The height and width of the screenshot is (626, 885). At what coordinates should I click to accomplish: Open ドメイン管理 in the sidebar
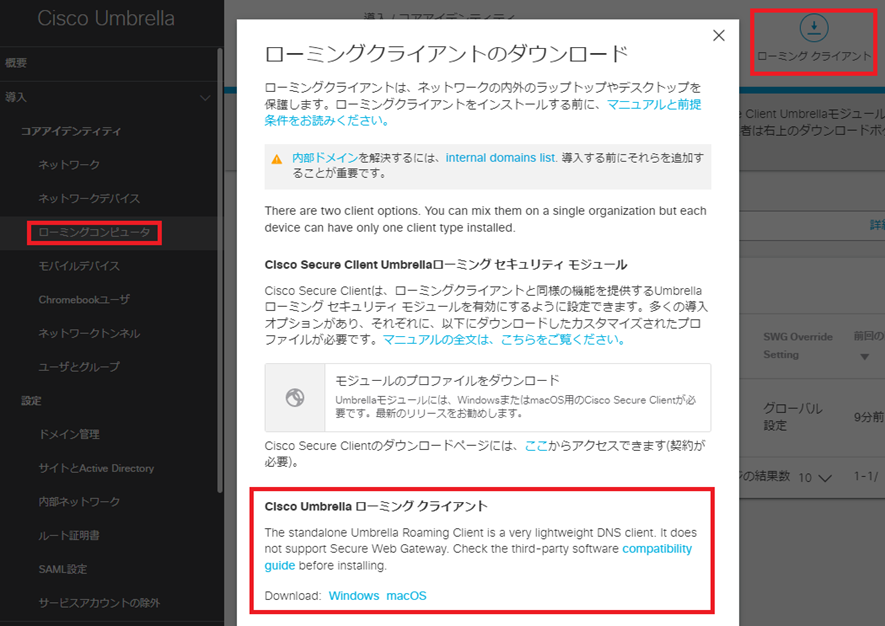69,434
